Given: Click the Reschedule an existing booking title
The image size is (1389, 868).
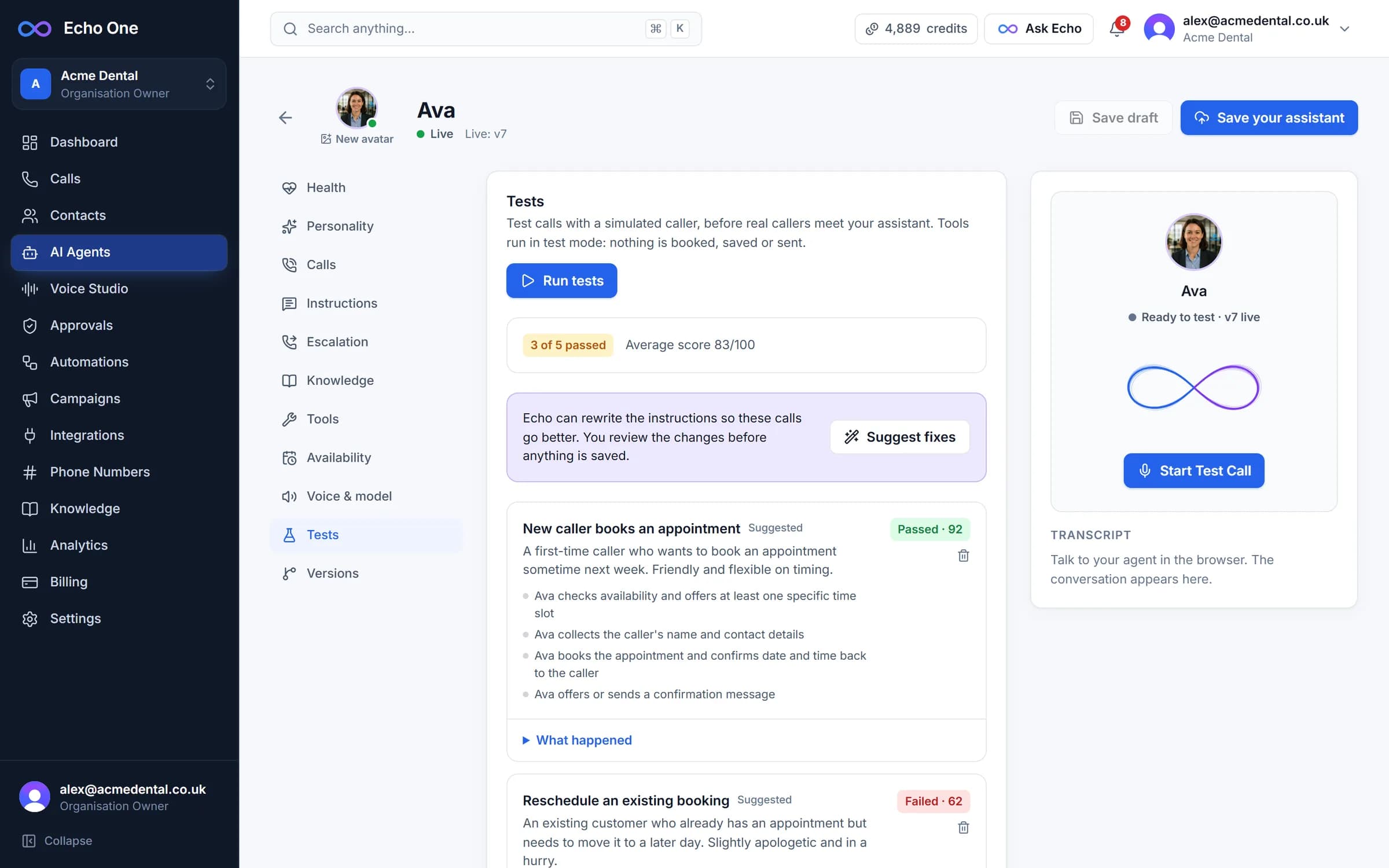Looking at the screenshot, I should coord(626,801).
